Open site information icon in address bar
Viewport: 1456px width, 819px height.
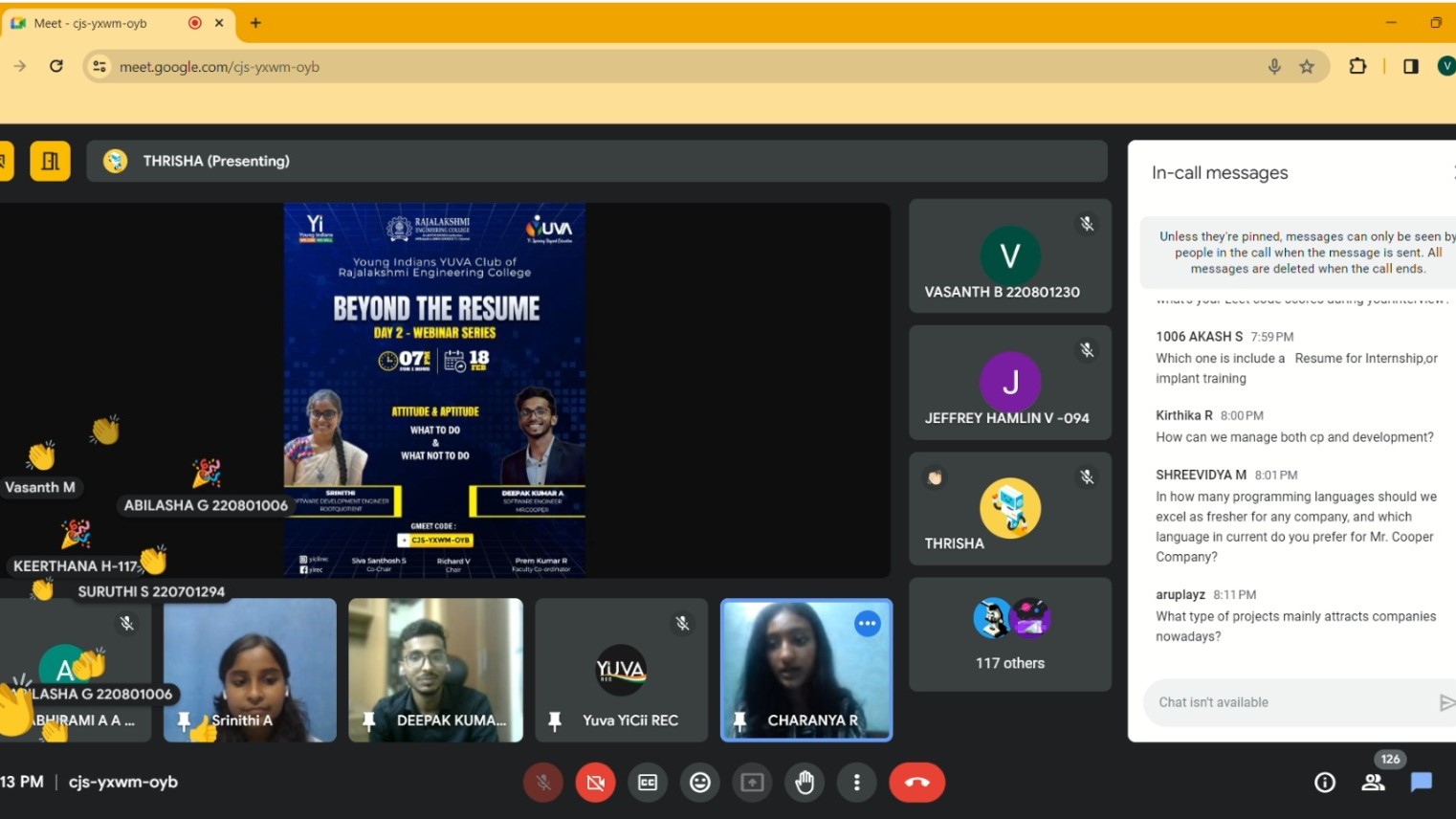coord(99,66)
